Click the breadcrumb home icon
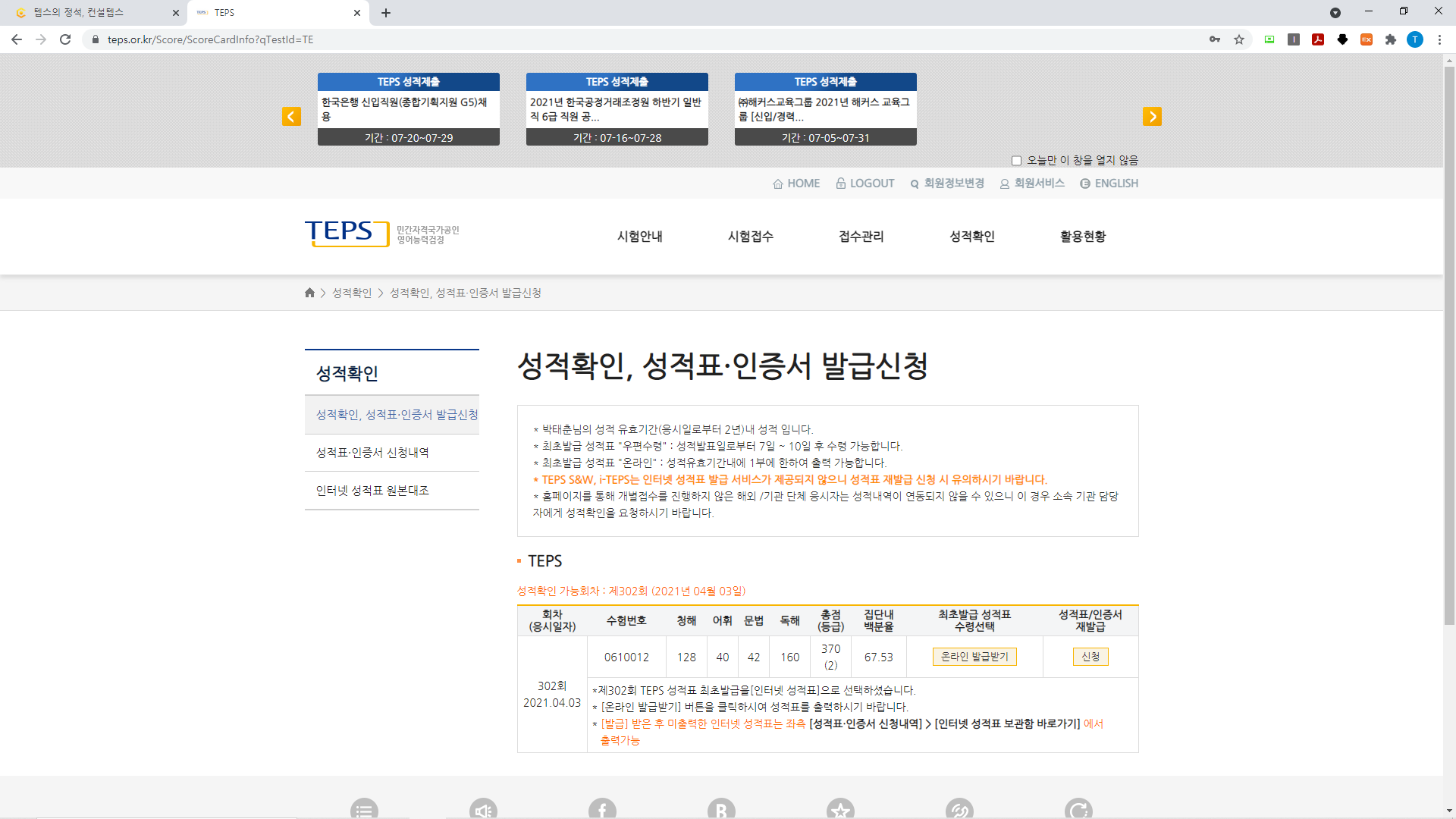Screen dimensions: 1456x819 [309, 293]
